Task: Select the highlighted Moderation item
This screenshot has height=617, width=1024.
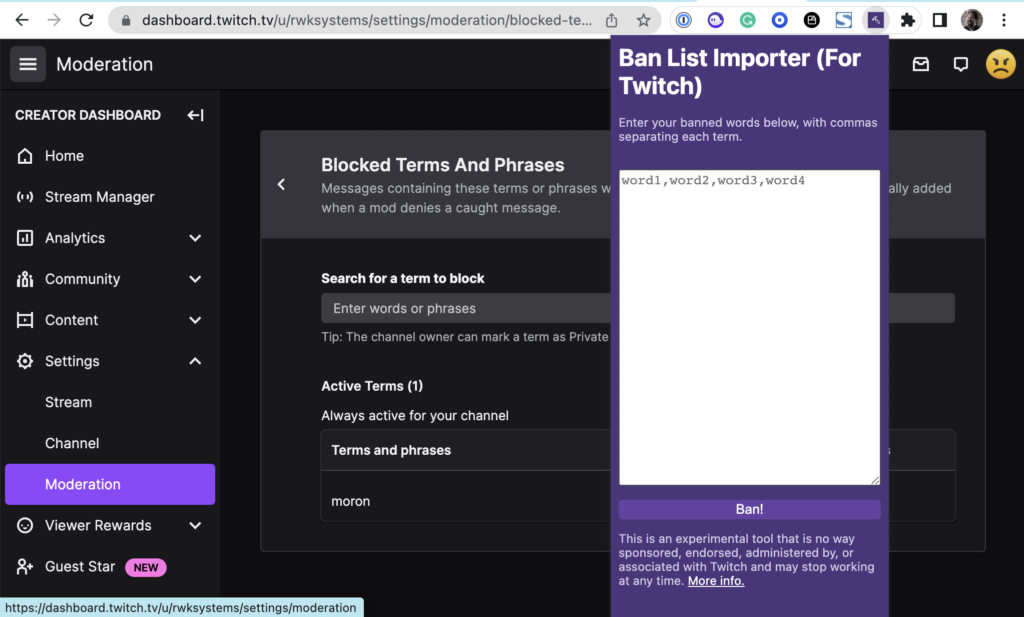Action: tap(110, 484)
